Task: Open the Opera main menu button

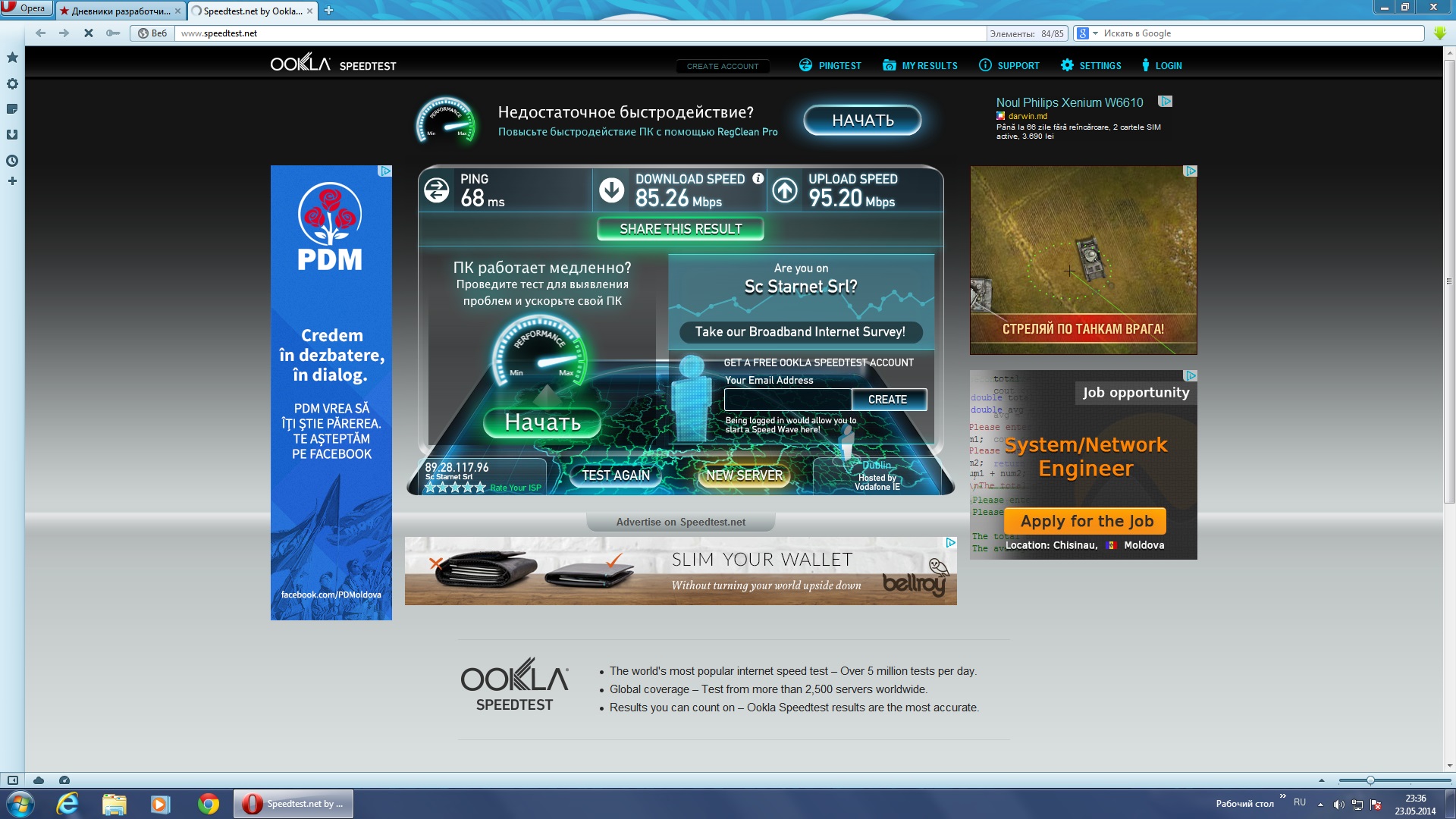Action: [26, 8]
